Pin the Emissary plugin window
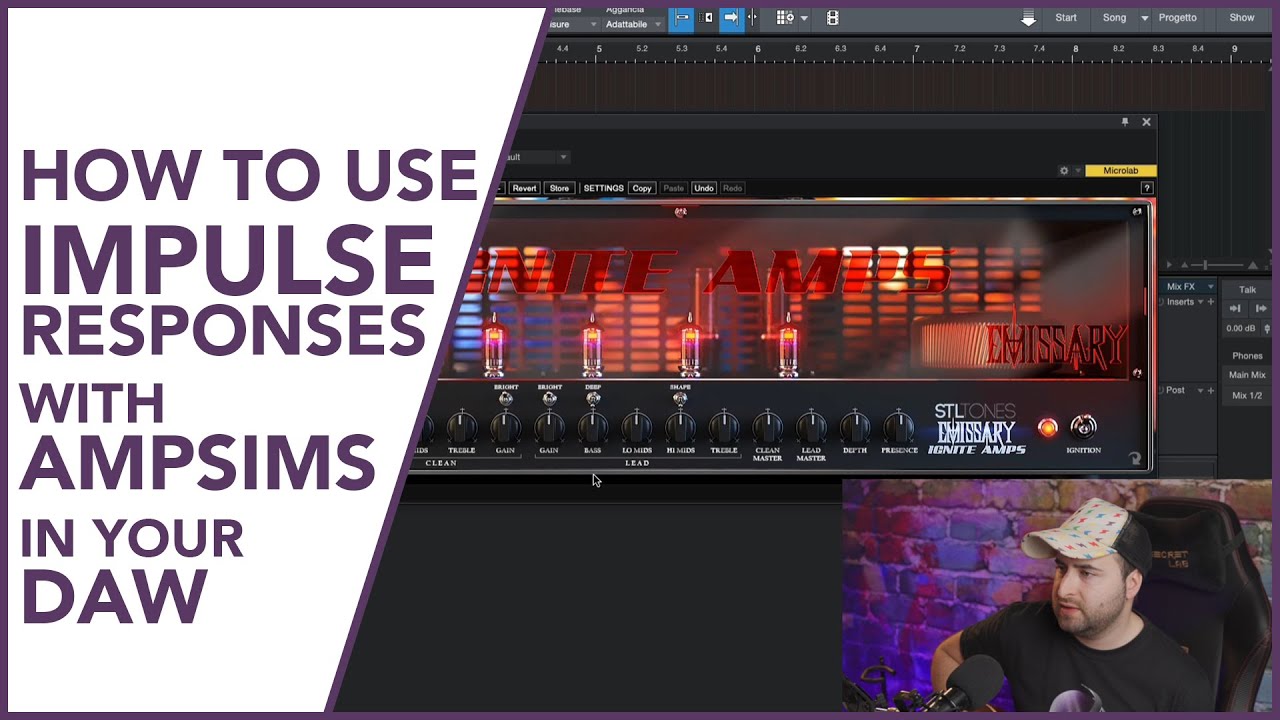Viewport: 1280px width, 720px height. tap(1125, 122)
